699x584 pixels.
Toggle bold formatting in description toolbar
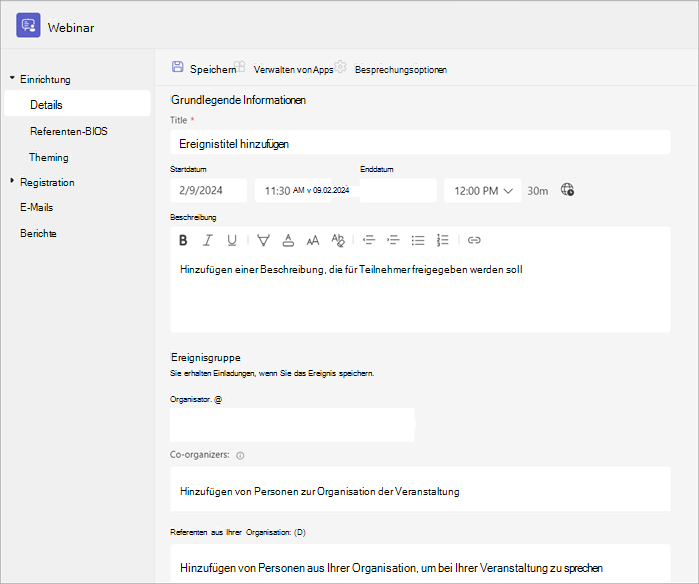click(183, 240)
